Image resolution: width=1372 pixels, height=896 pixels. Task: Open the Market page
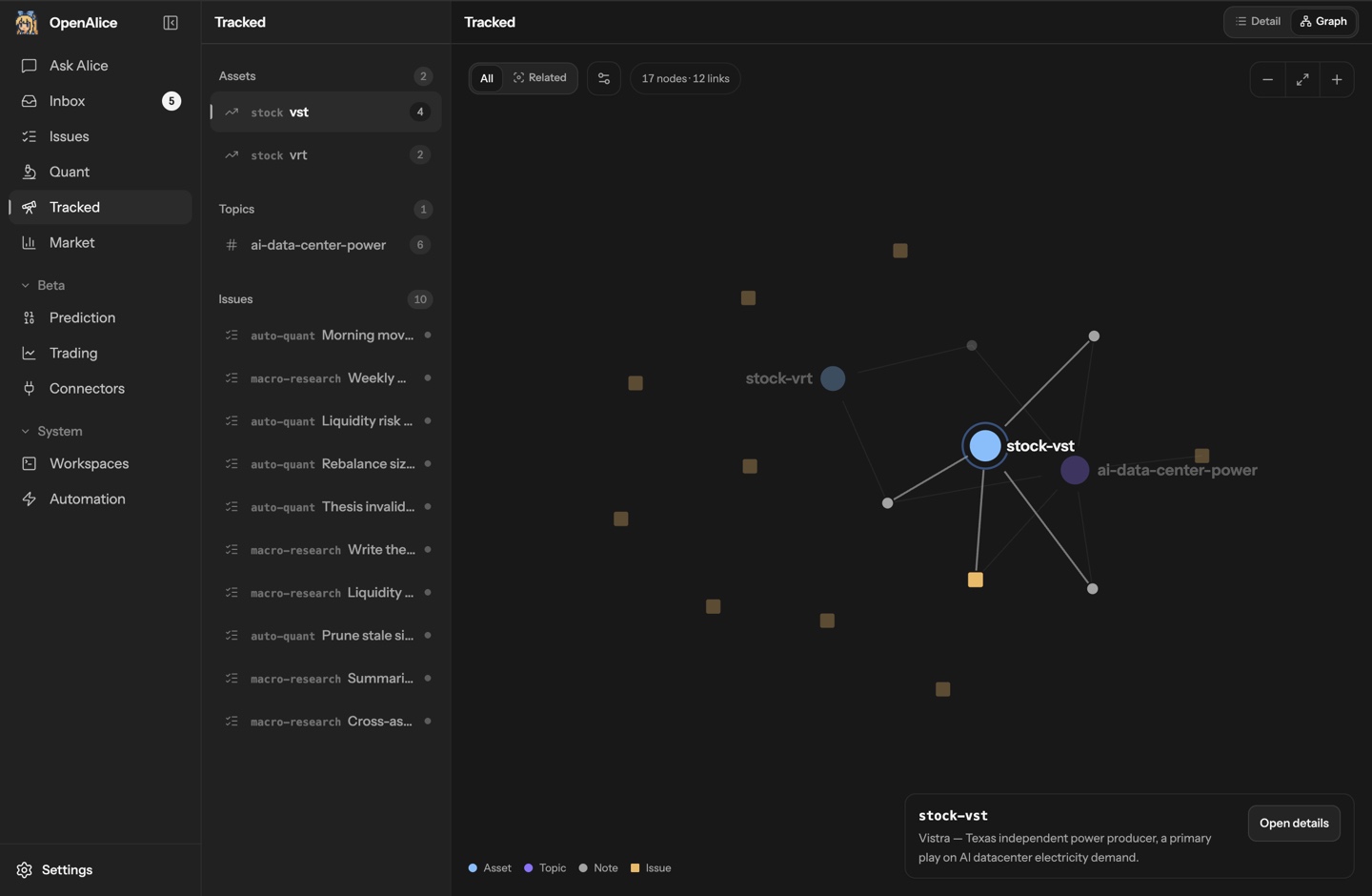(x=100, y=243)
